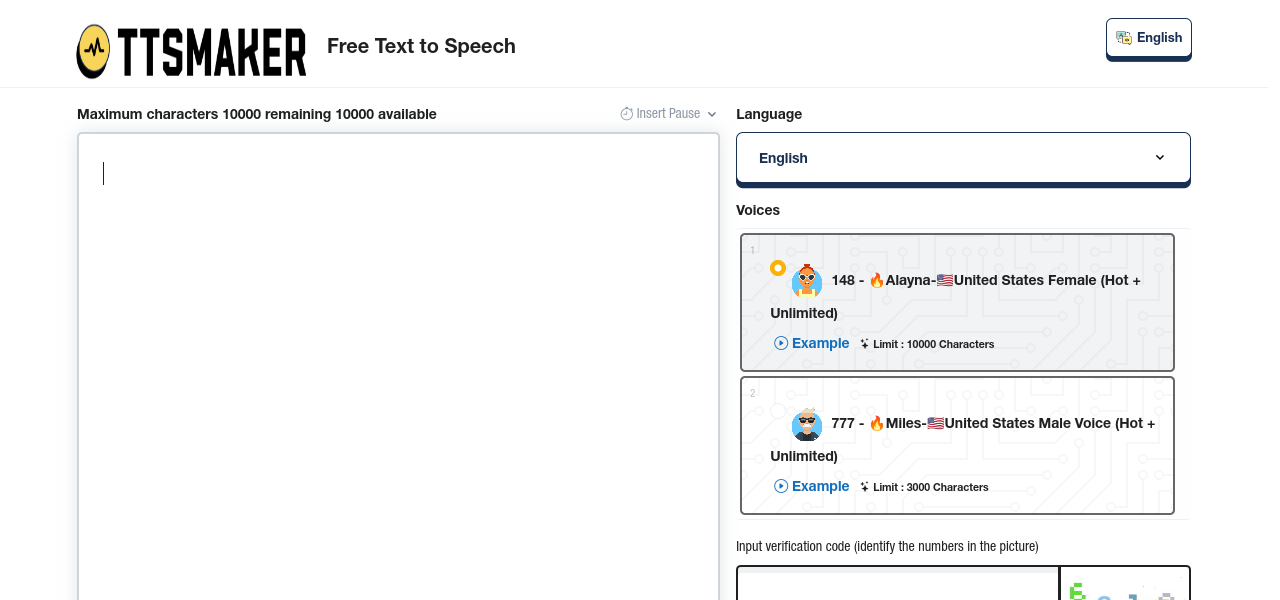Click the TTSMaker yellow waveform logo icon
Viewport: 1280px width, 600px height.
(94, 51)
